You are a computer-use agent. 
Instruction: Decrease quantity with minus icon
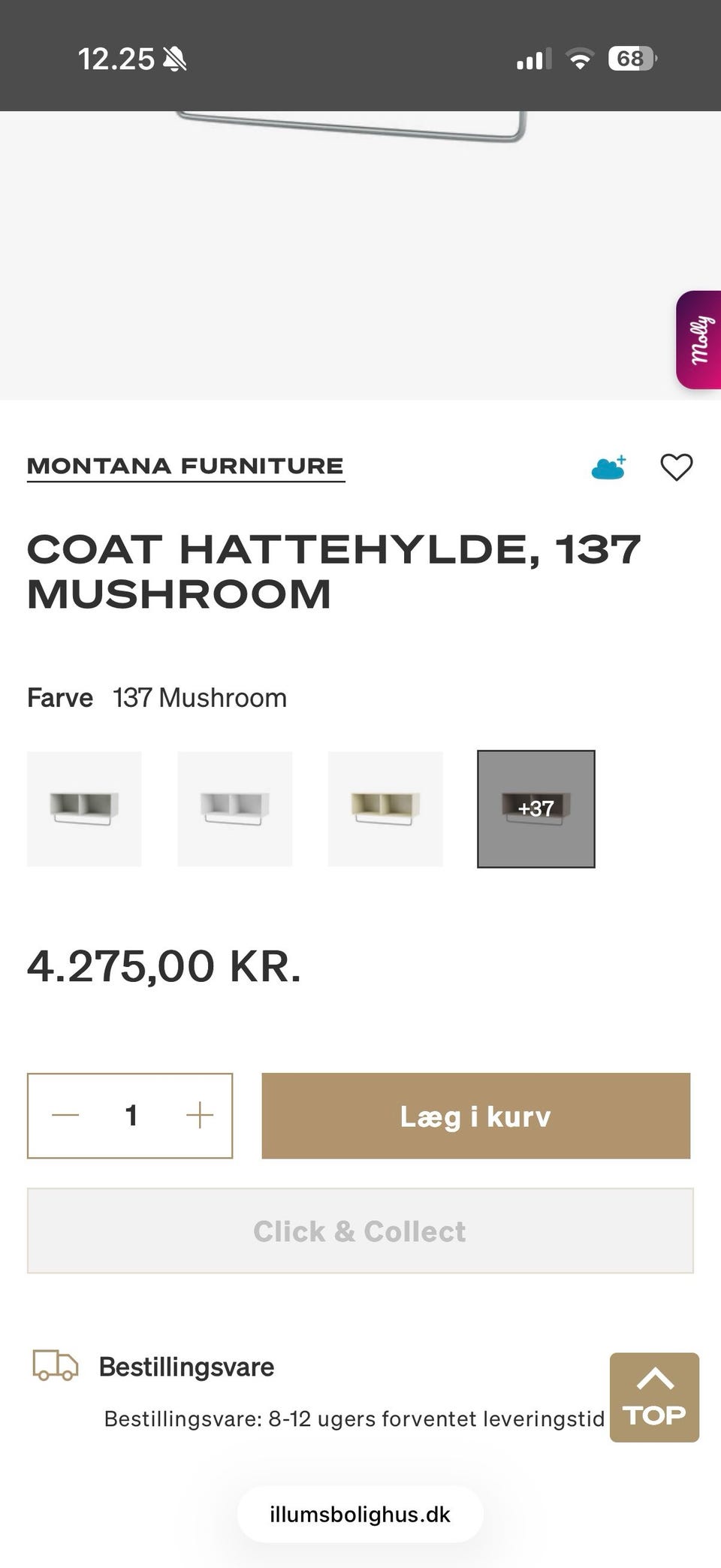pos(65,1116)
